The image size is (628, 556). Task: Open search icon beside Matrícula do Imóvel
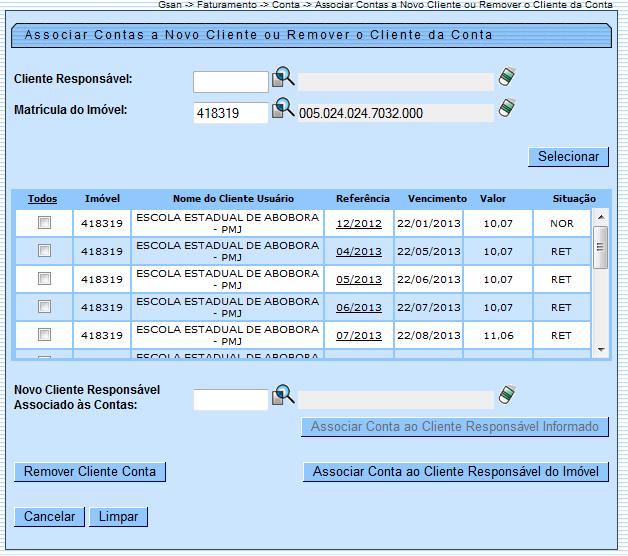[283, 108]
